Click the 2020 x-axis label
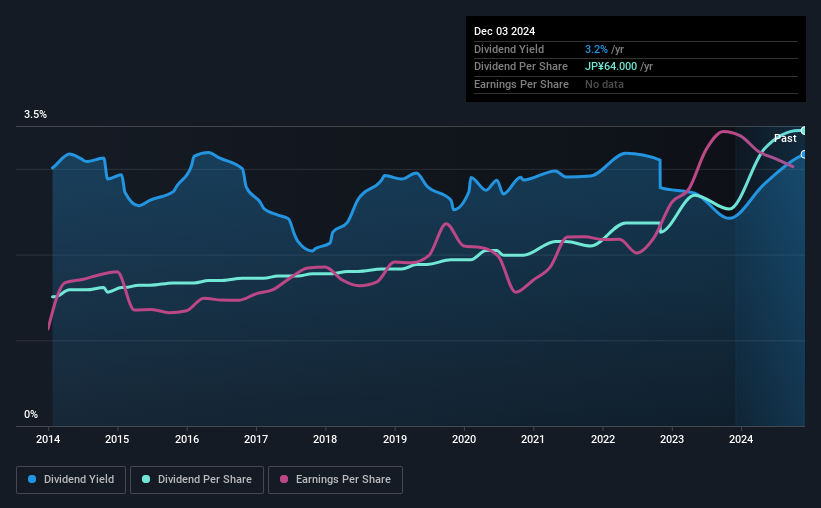821x508 pixels. 464,439
